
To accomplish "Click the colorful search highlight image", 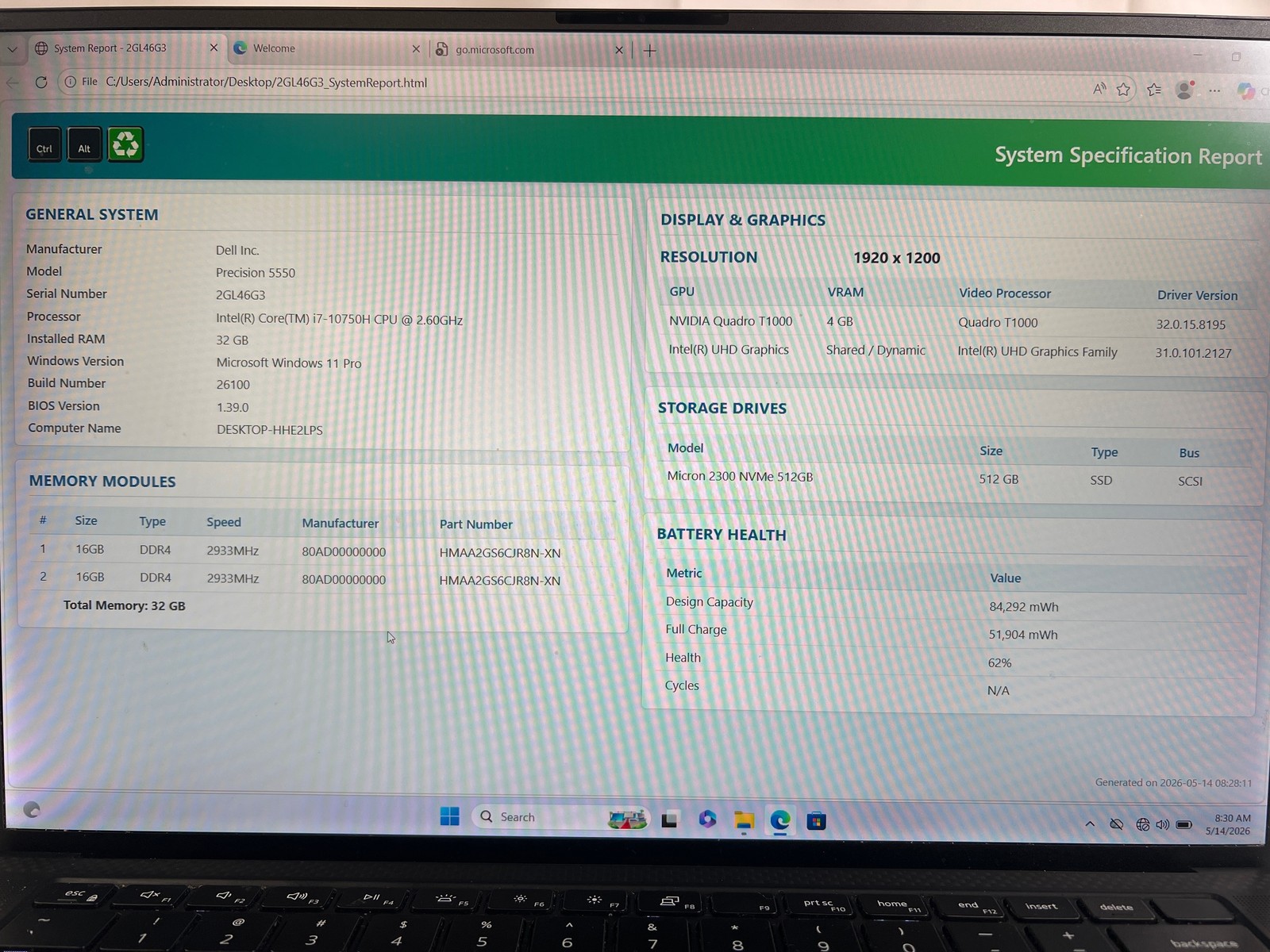I will point(627,819).
